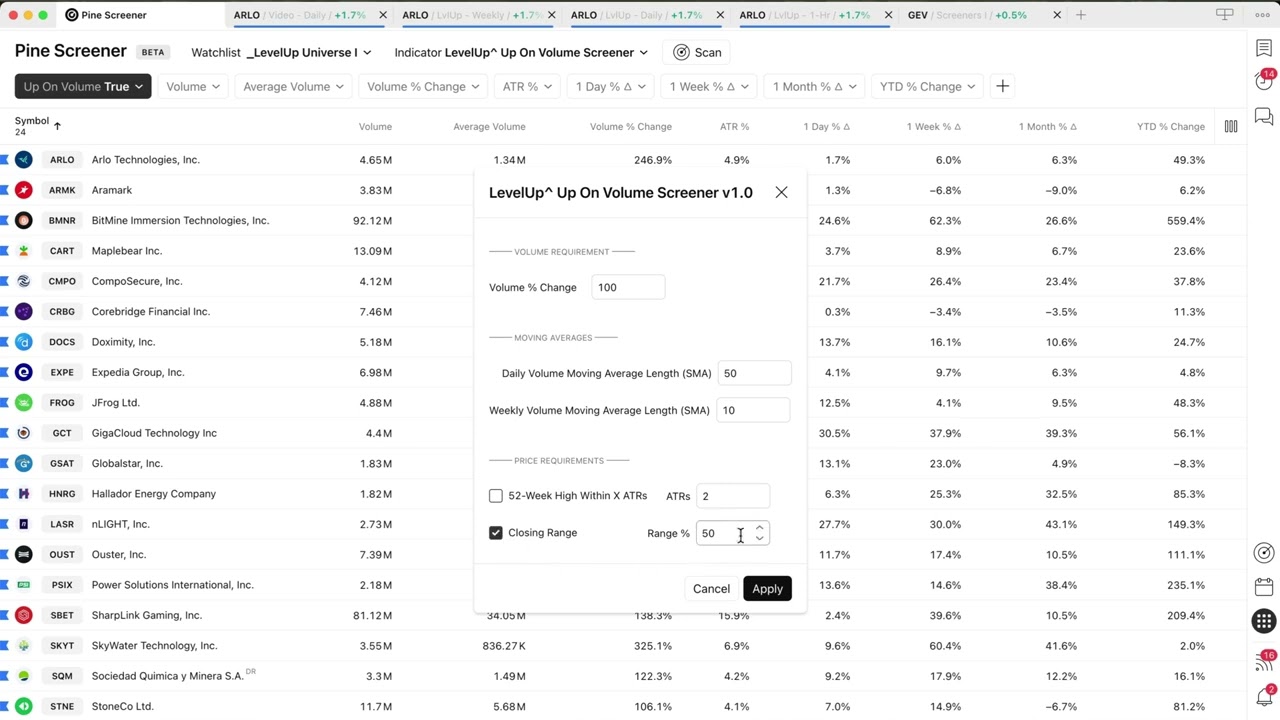Open the screener target icon in right sidebar
This screenshot has height=720, width=1280.
click(1264, 553)
